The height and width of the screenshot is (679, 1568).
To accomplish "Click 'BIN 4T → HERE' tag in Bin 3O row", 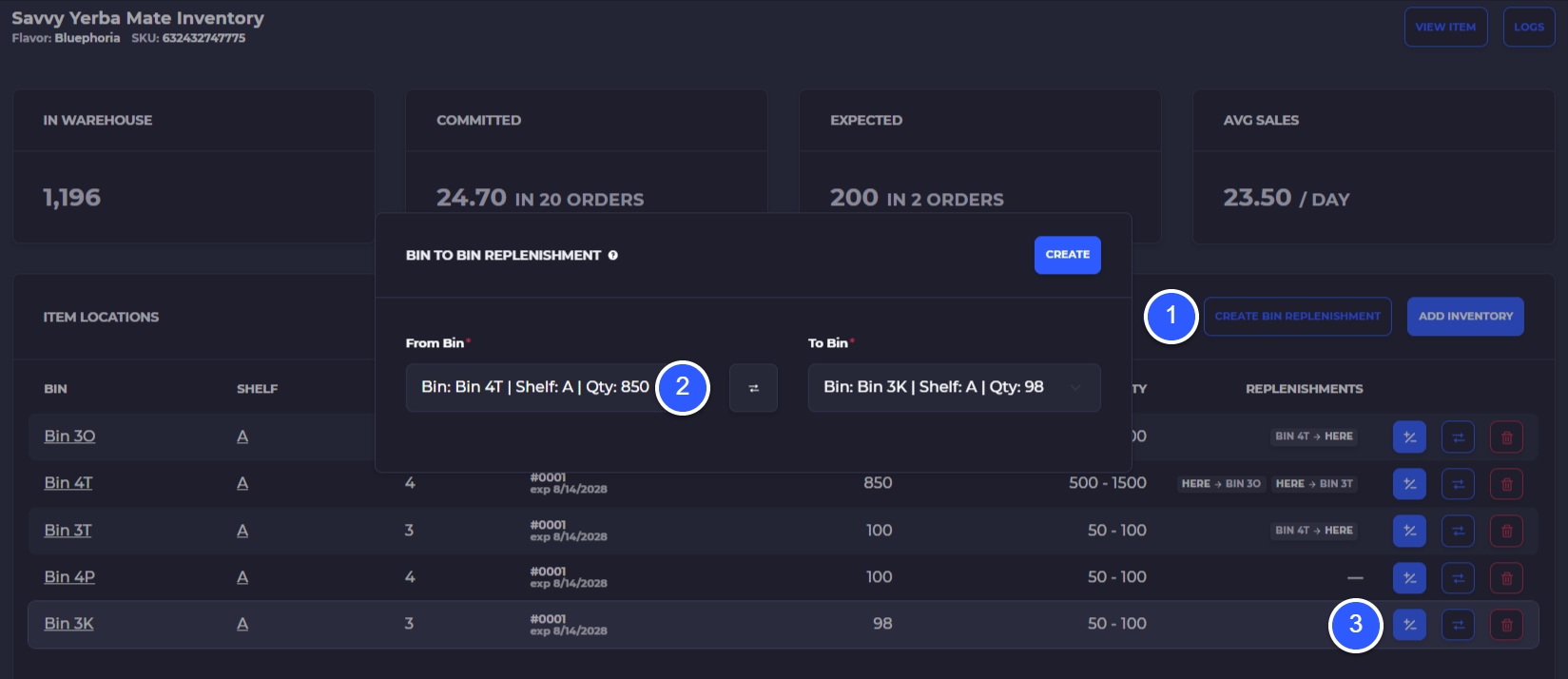I will click(1314, 436).
